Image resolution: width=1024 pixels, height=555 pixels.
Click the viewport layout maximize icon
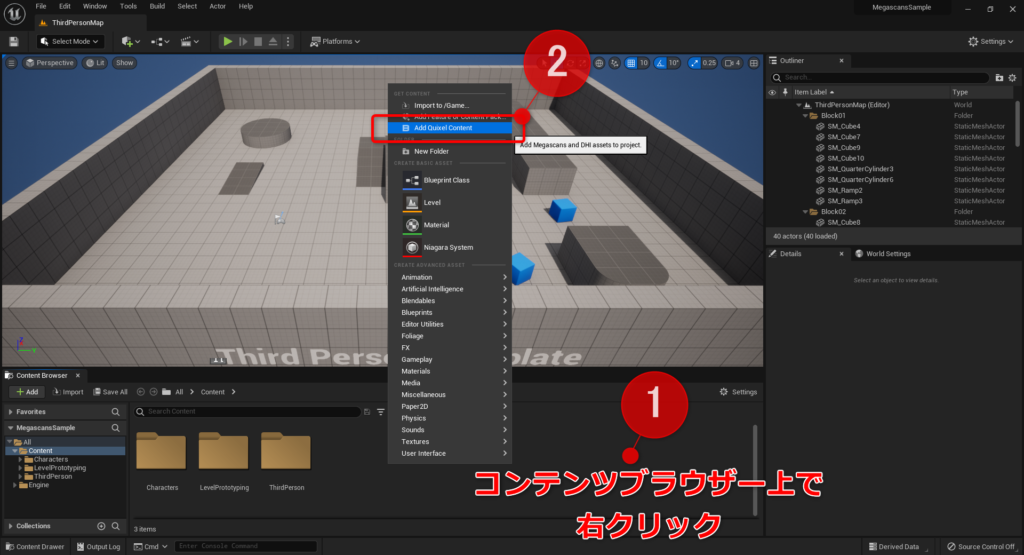tap(754, 63)
